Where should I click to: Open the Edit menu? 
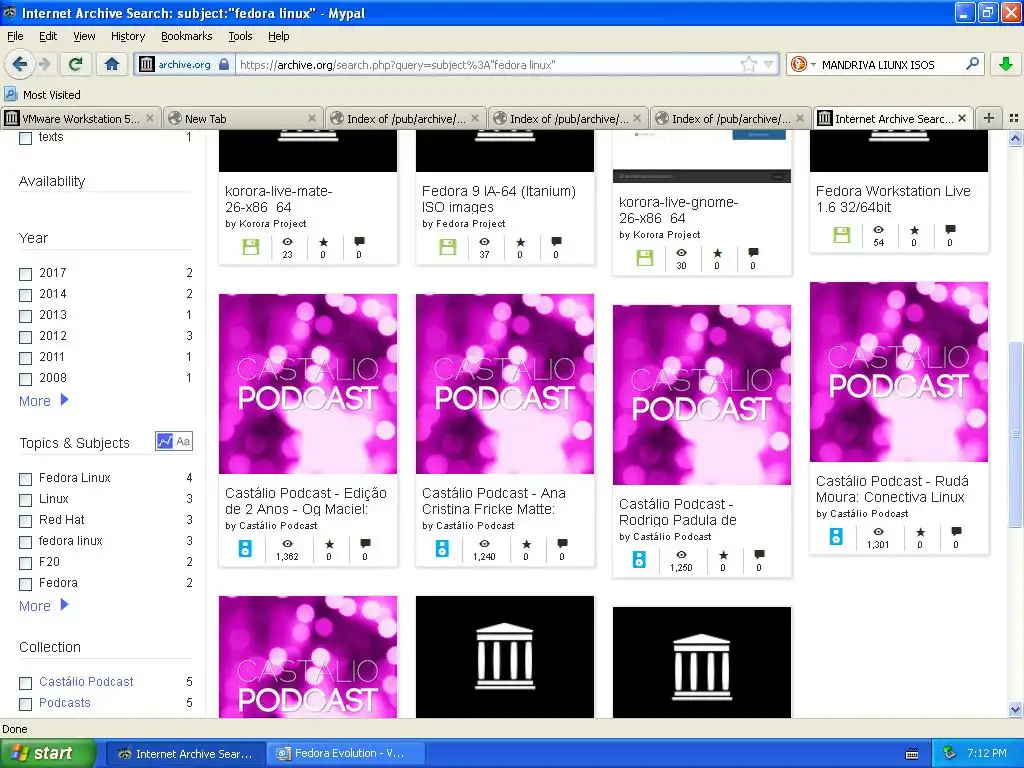pyautogui.click(x=48, y=36)
